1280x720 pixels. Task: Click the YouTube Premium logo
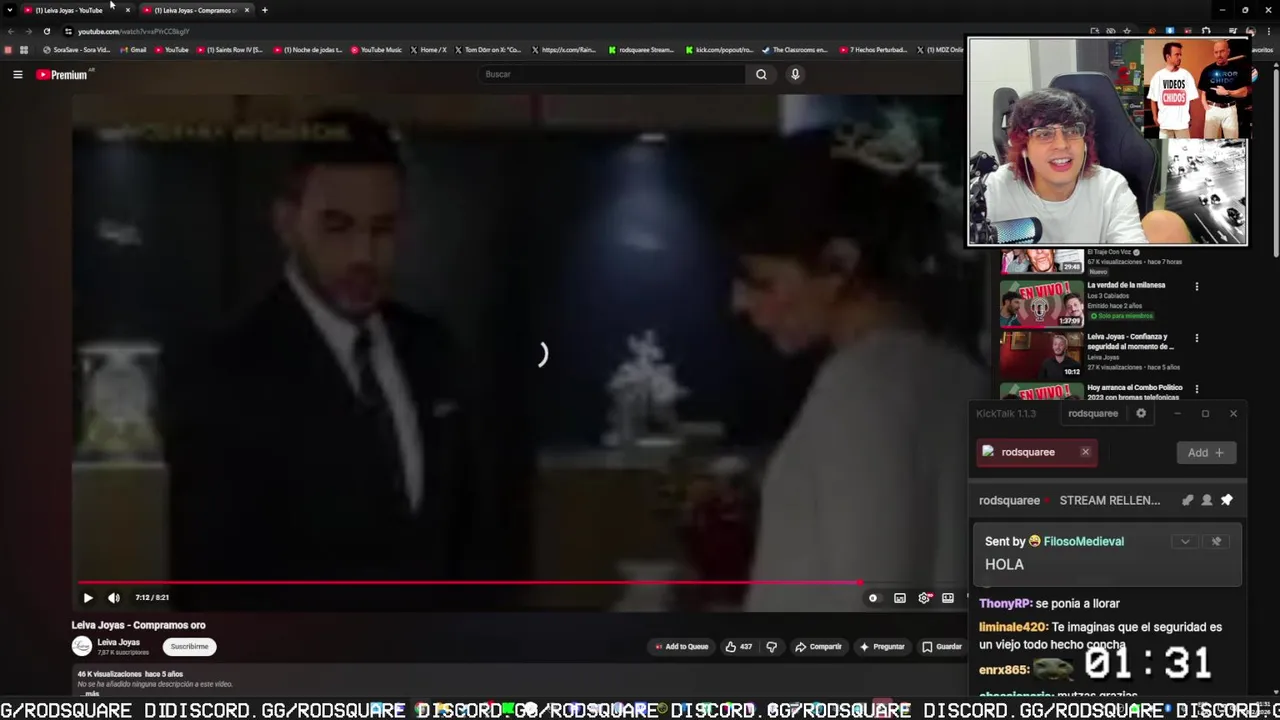[62, 74]
